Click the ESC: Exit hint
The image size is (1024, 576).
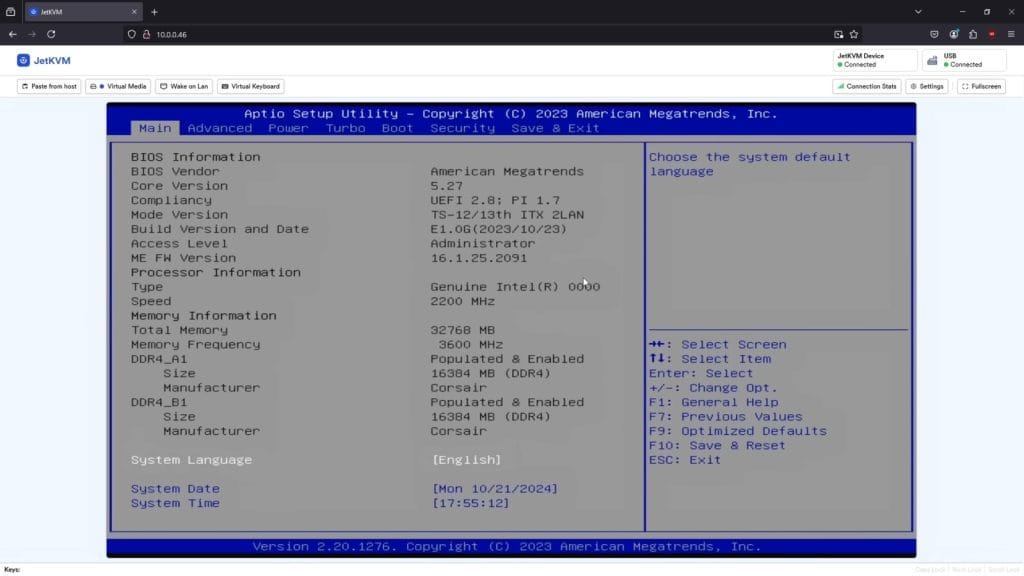[685, 460]
